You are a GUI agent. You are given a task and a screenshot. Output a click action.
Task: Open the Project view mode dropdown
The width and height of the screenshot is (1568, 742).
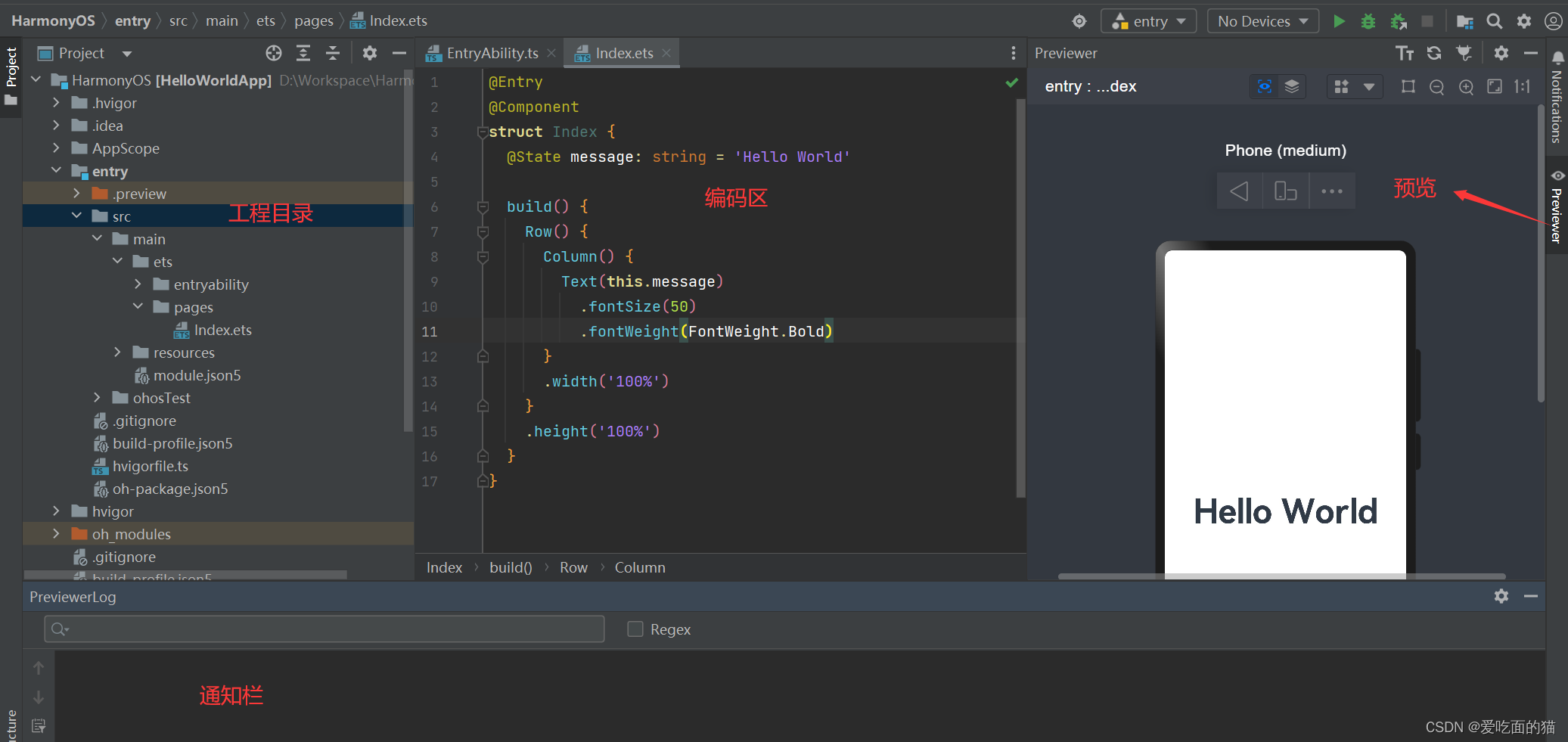pyautogui.click(x=127, y=54)
